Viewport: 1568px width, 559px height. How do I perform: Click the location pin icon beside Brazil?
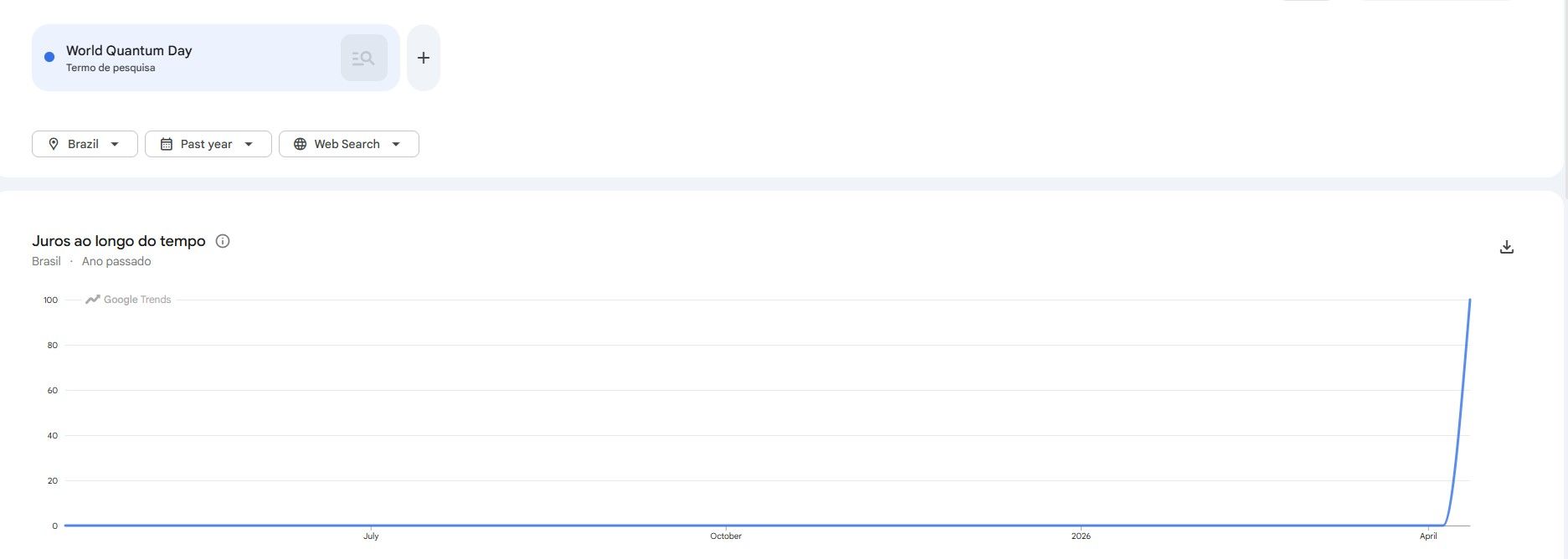(x=54, y=144)
